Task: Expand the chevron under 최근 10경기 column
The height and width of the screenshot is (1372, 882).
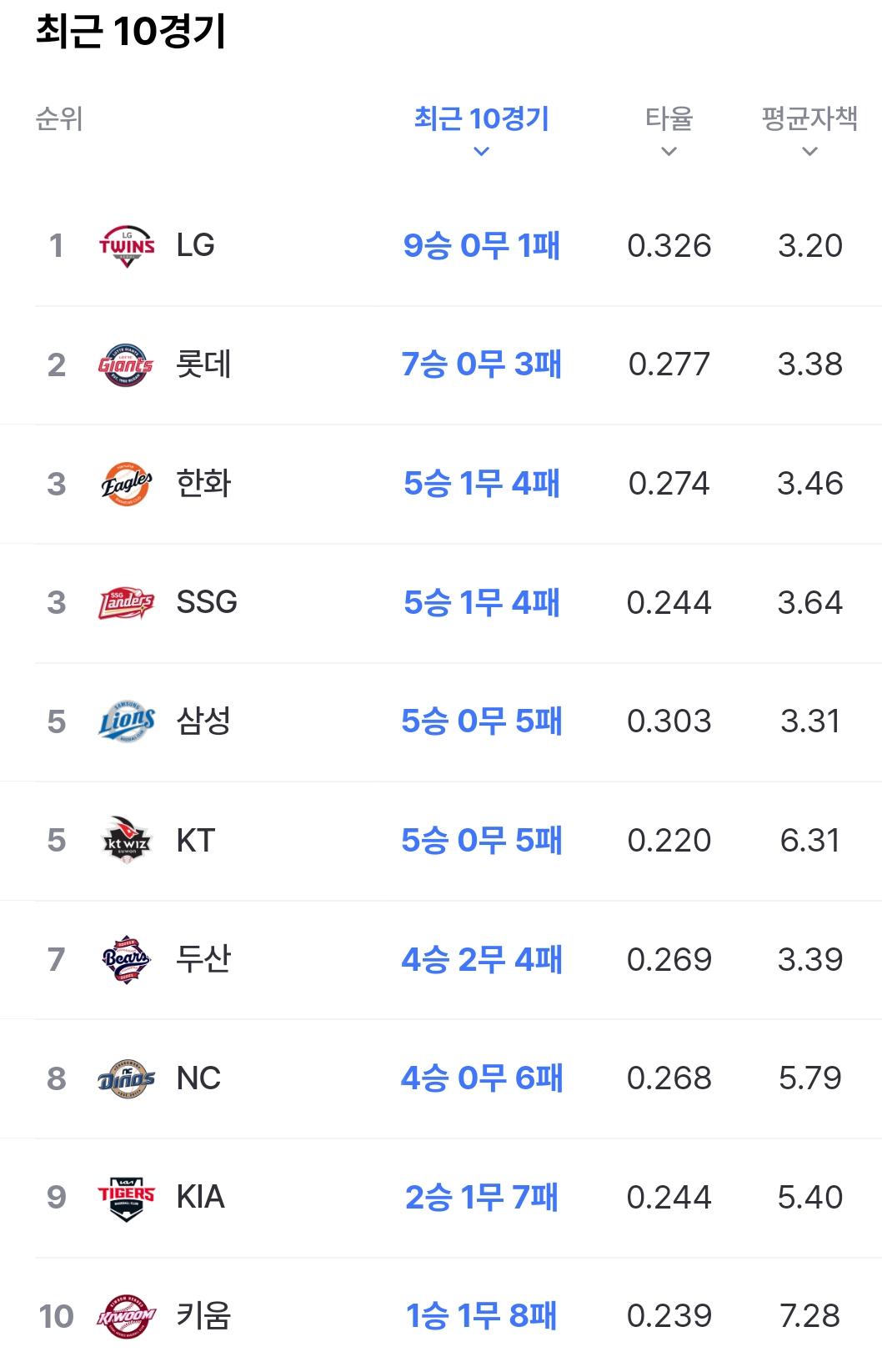Action: point(481,152)
